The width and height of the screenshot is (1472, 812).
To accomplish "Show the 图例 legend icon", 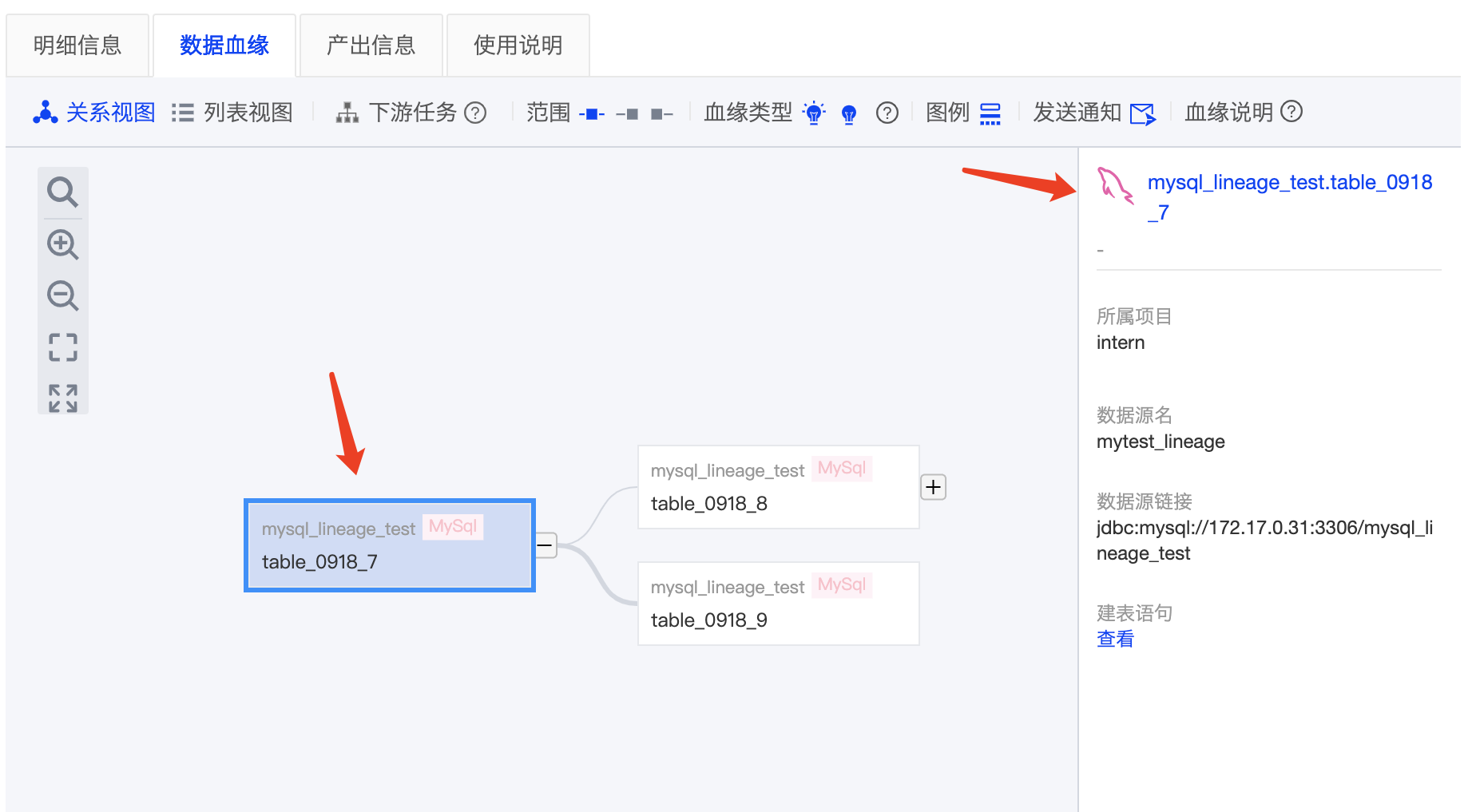I will (x=990, y=113).
